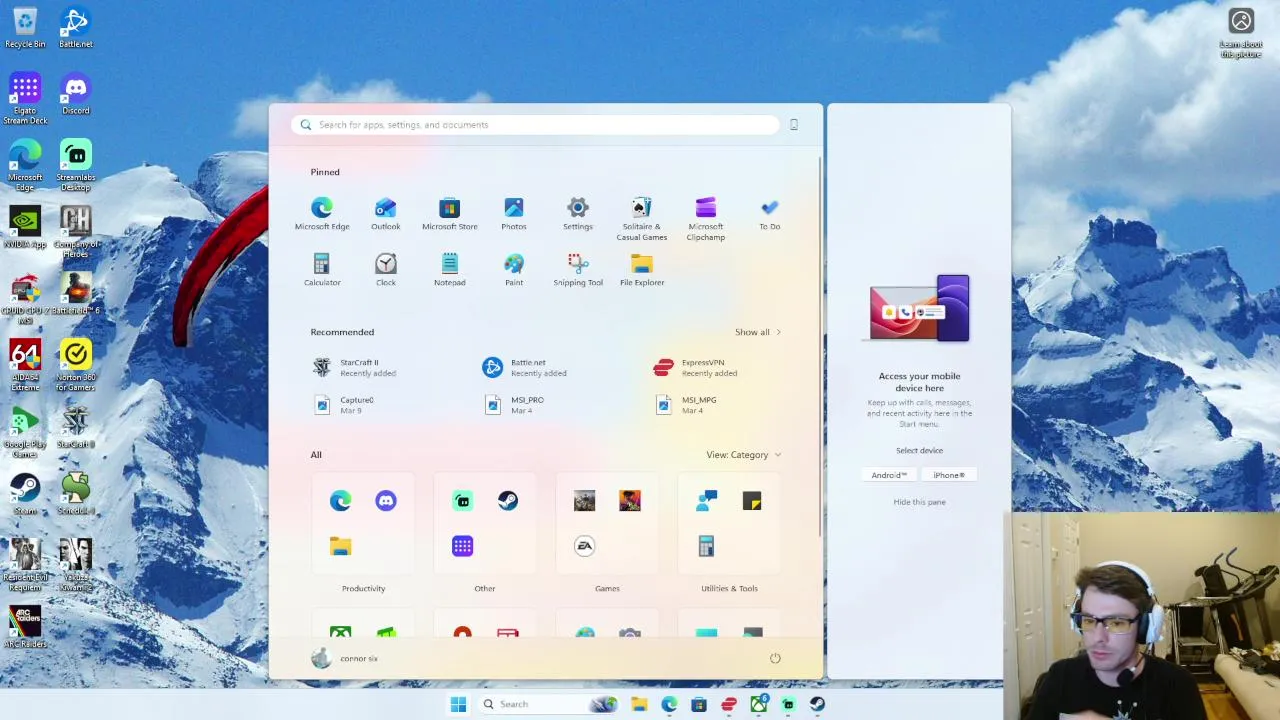Screen dimensions: 1280x720
Task: Open recommended Battle.net, recently added
Action: 526,368
